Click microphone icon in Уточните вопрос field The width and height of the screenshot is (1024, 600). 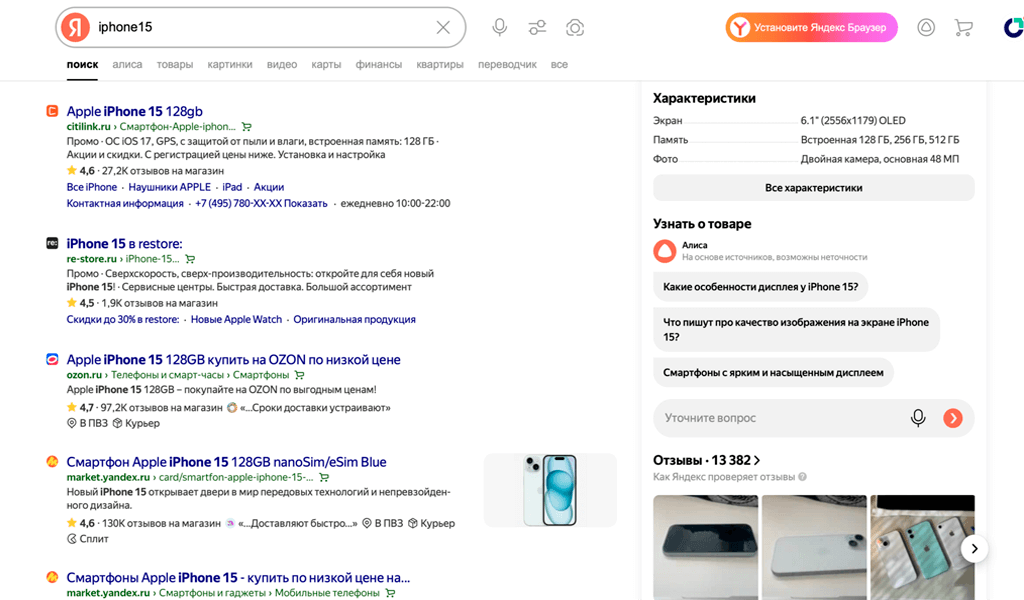coord(918,418)
